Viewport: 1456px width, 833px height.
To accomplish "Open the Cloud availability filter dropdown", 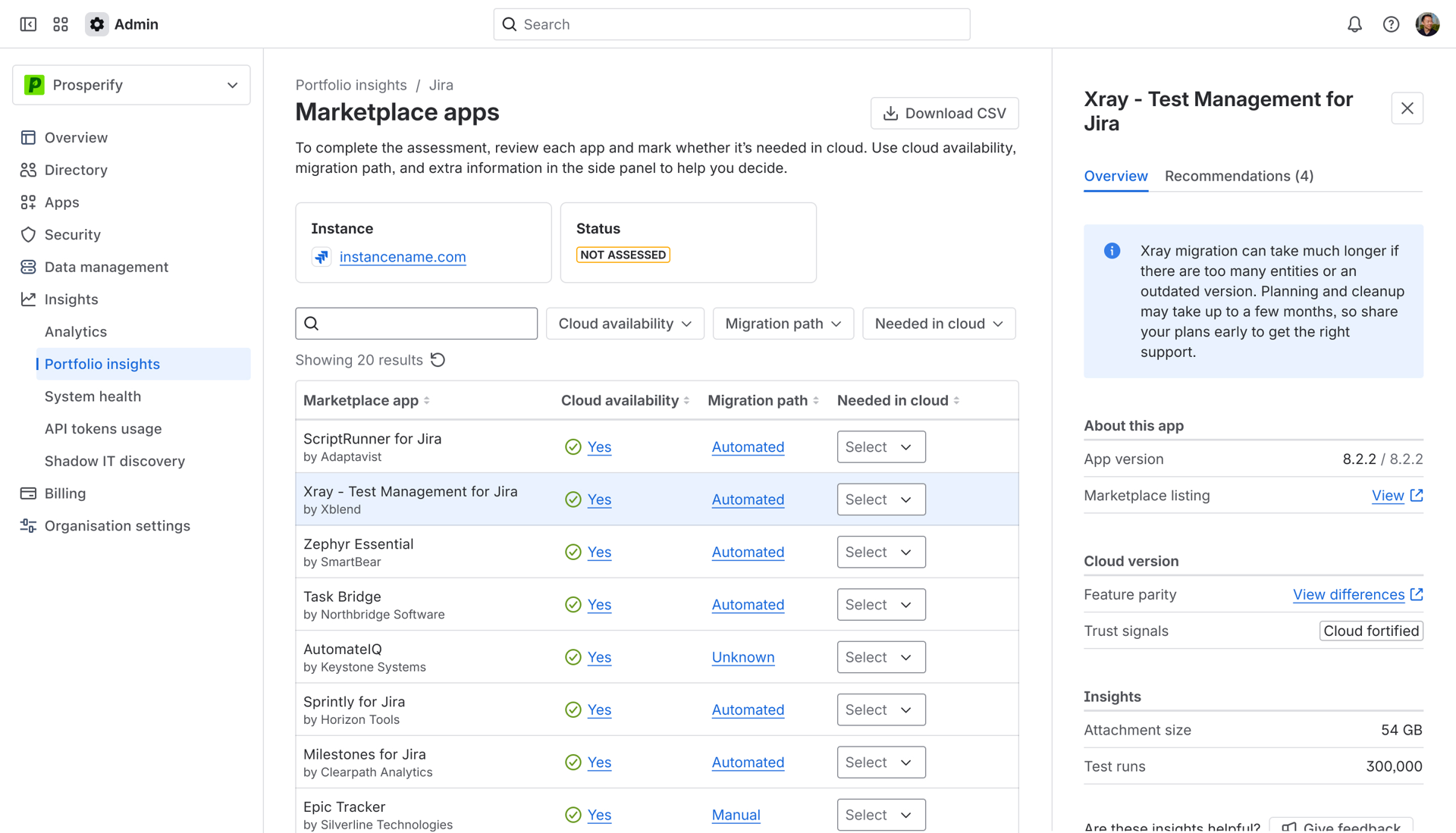I will (x=624, y=323).
